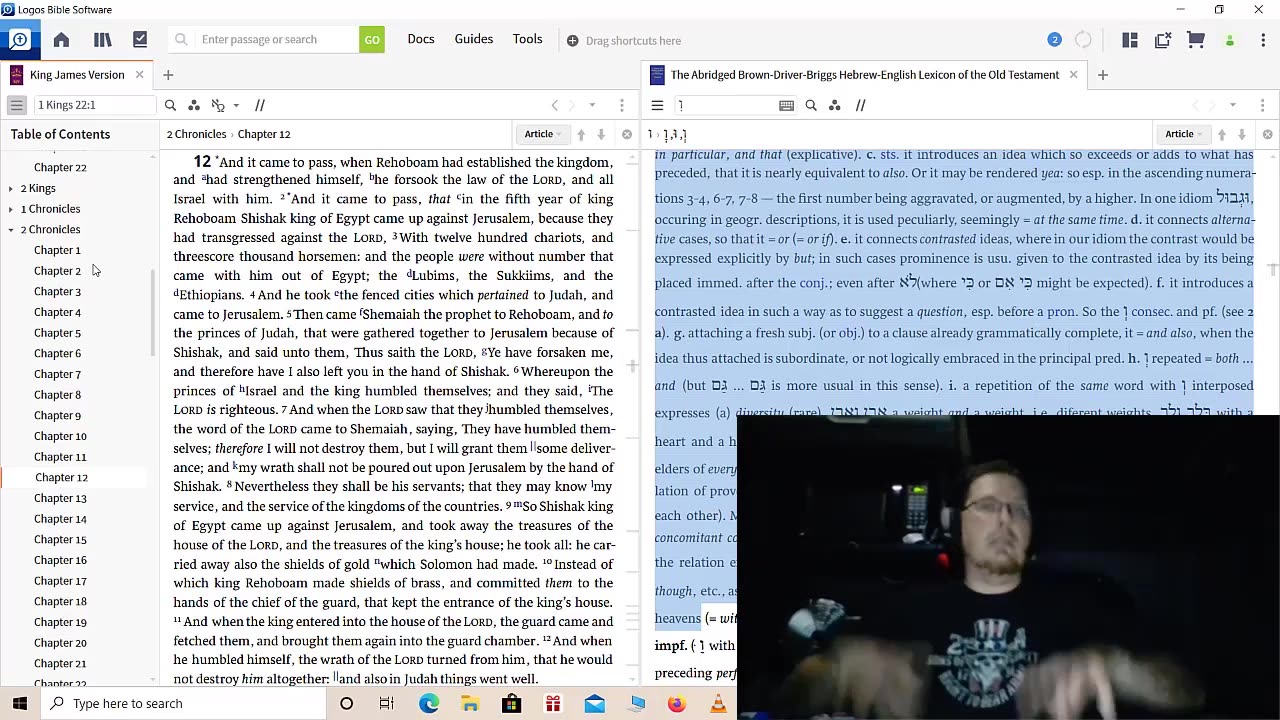Screen dimensions: 1280x720
Task: Open the Windows Start menu
Action: tap(20, 703)
